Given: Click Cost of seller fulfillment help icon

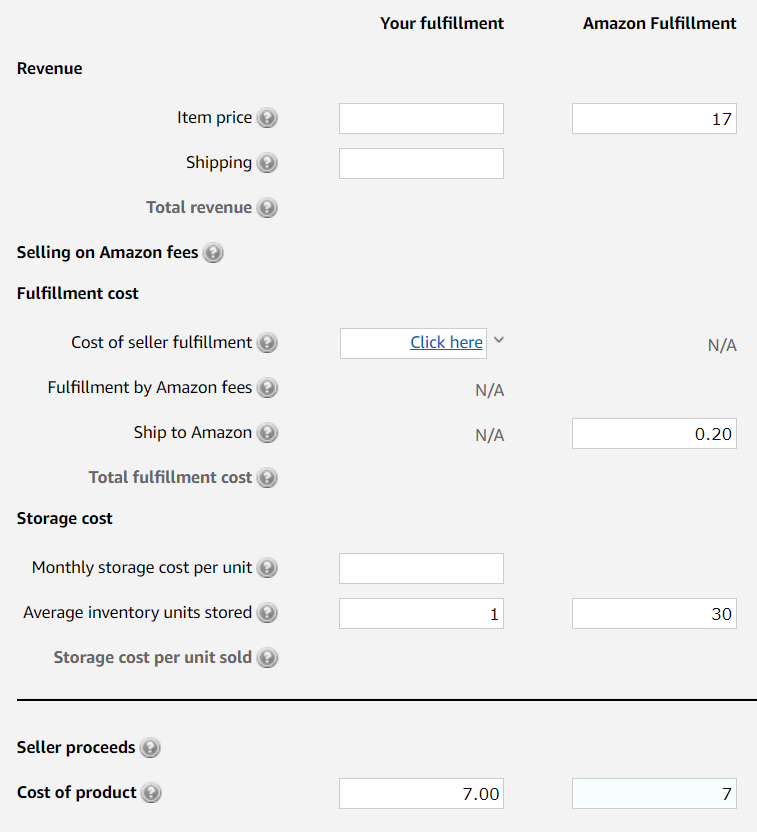Looking at the screenshot, I should click(267, 343).
